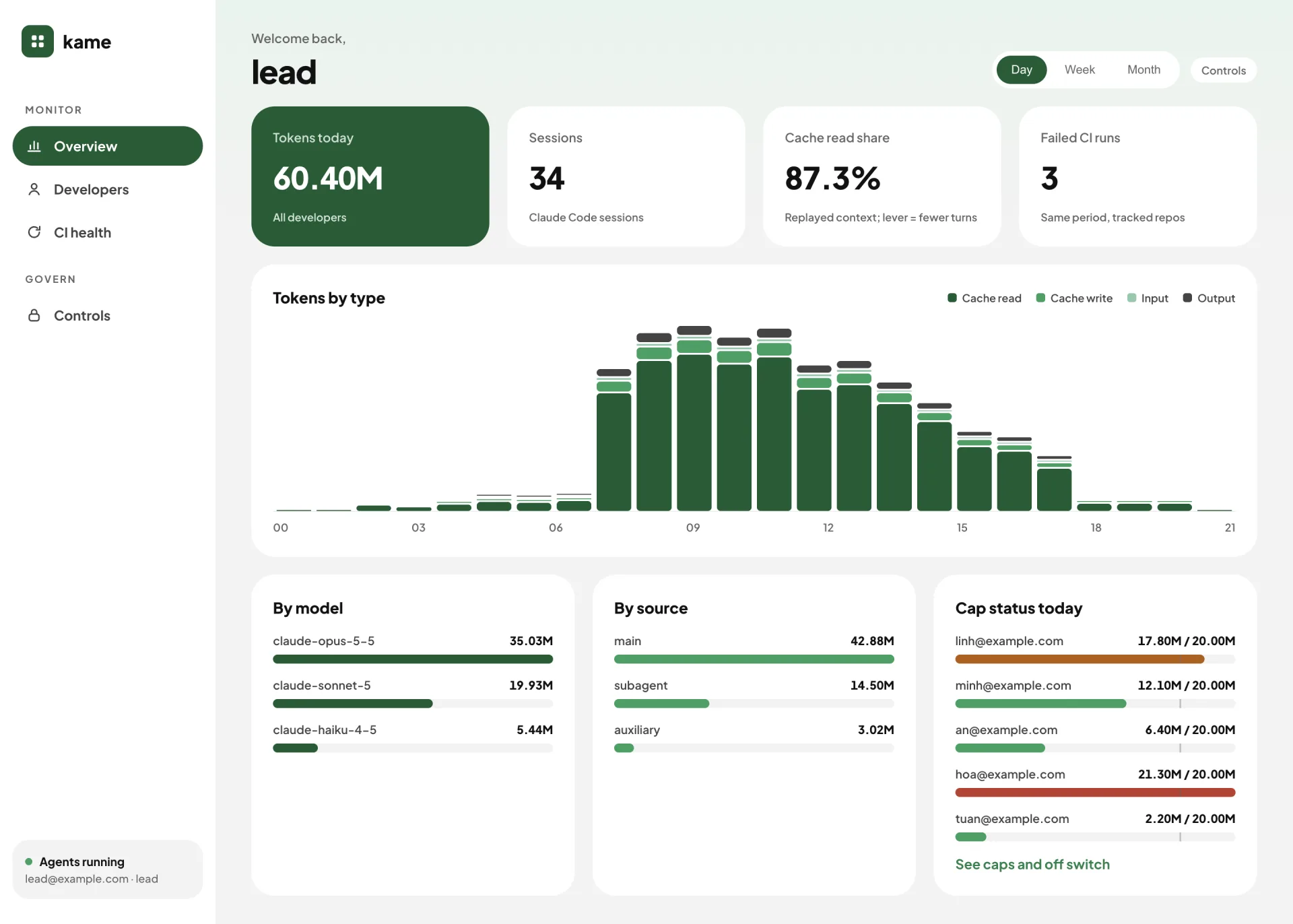Select the Day time range
The width and height of the screenshot is (1293, 924).
pyautogui.click(x=1022, y=69)
